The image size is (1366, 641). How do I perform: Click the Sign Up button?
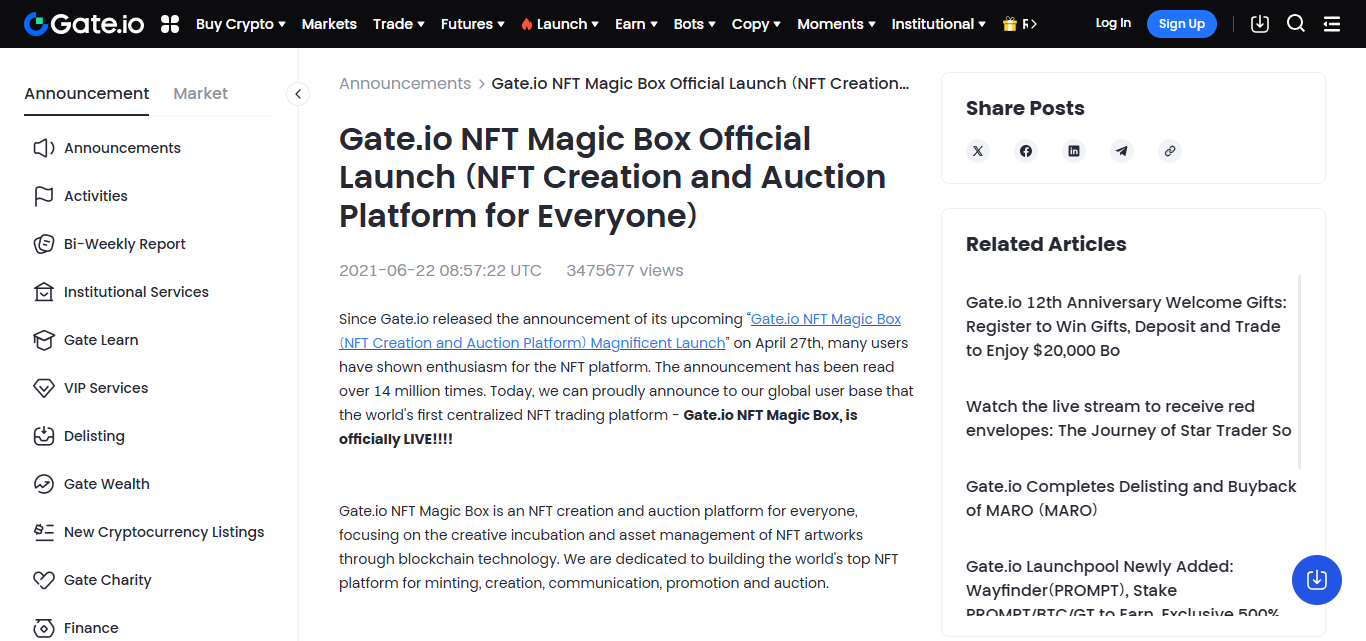[1182, 24]
